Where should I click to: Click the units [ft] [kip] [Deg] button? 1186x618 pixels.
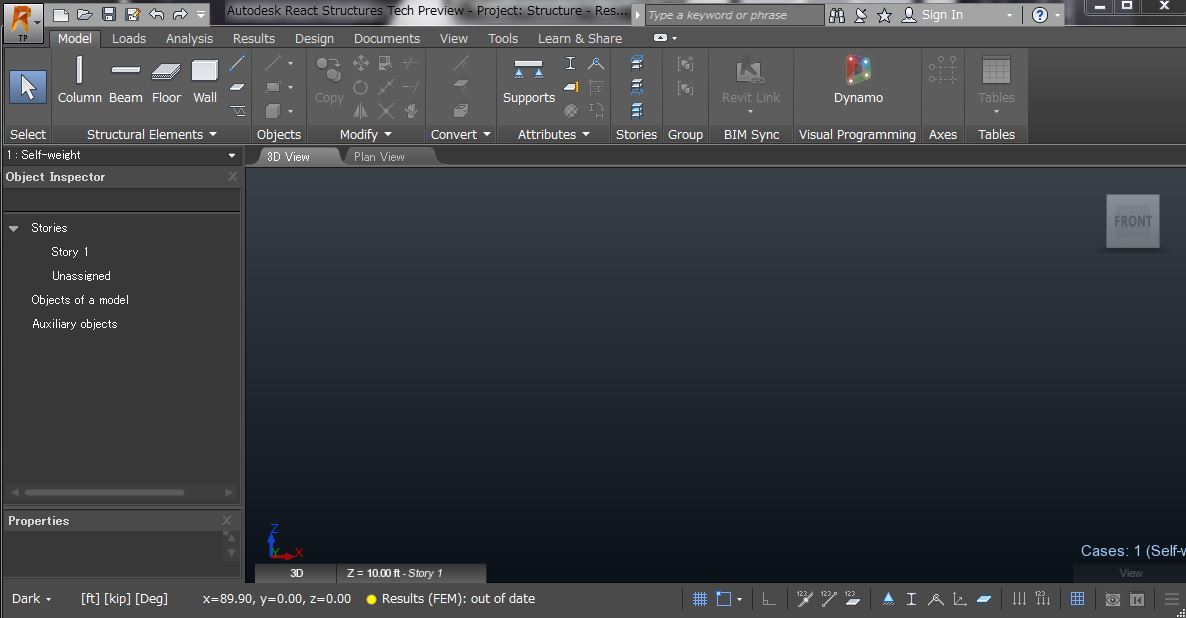(124, 598)
